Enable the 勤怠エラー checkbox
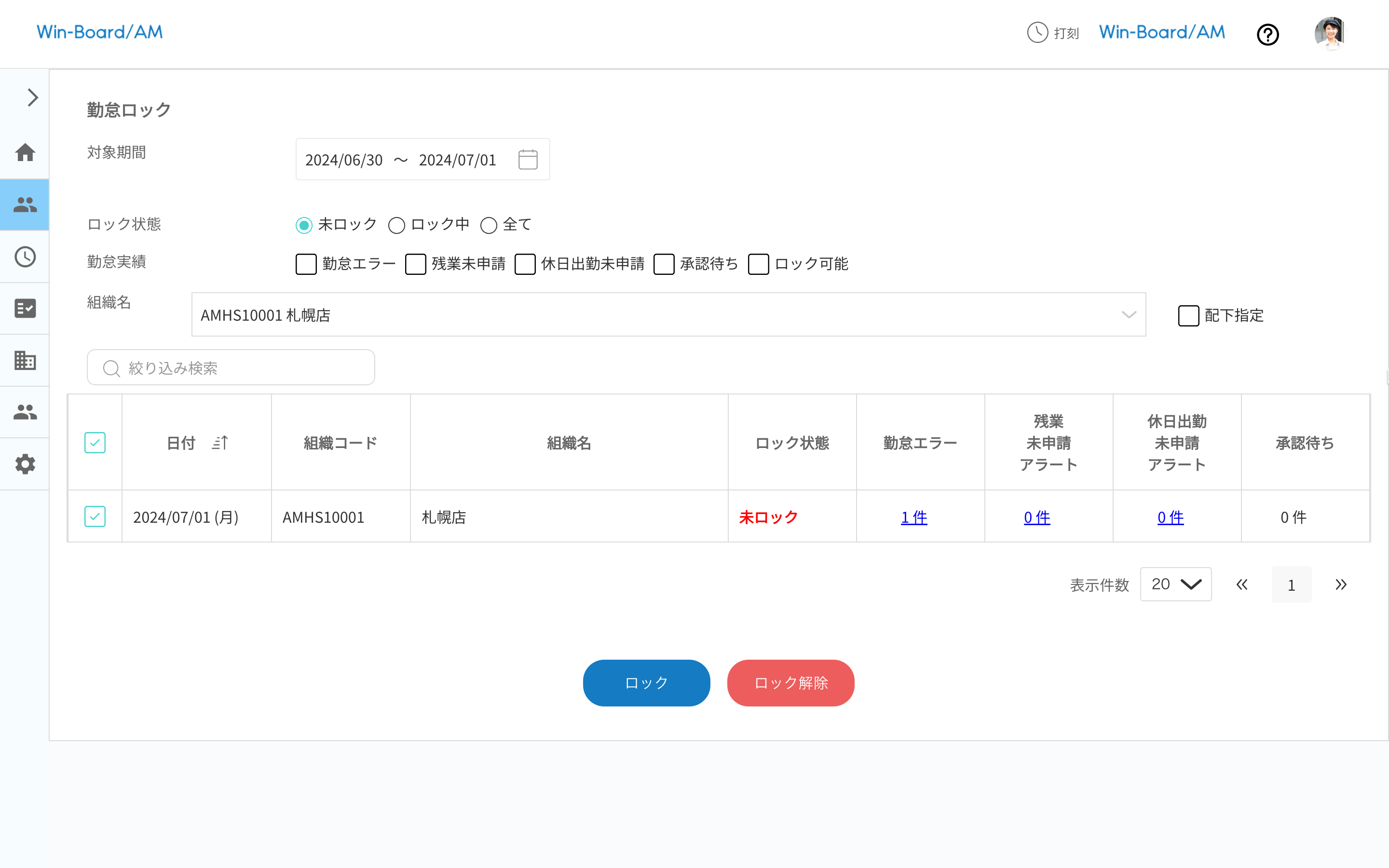The width and height of the screenshot is (1389, 868). [306, 264]
